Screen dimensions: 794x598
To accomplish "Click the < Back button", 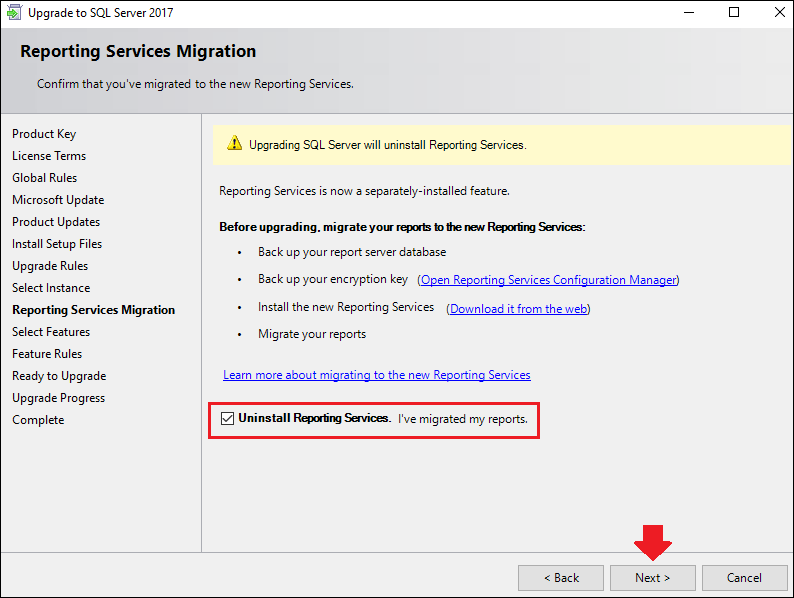I will click(x=561, y=578).
